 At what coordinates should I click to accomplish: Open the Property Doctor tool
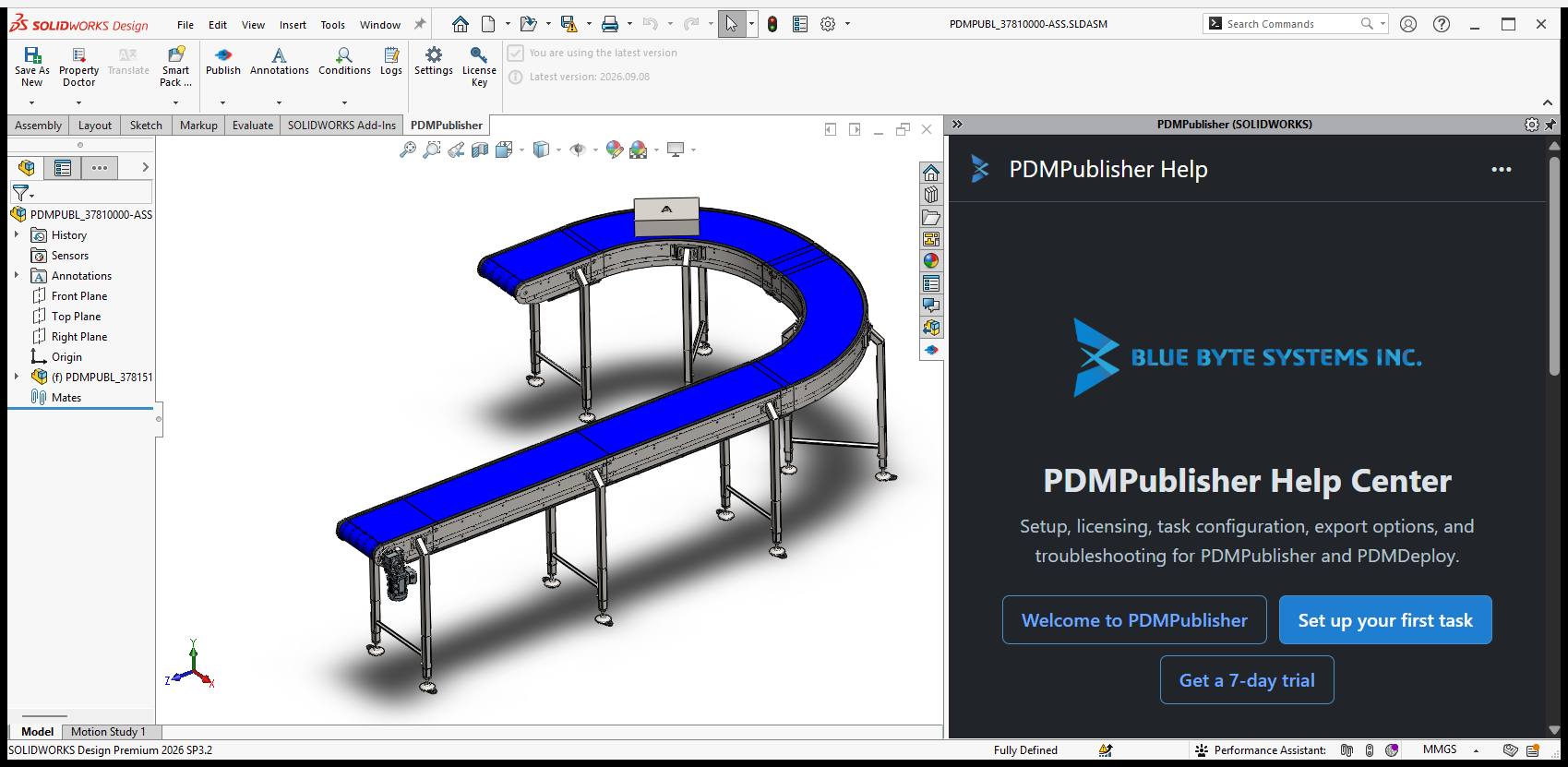coord(78,67)
